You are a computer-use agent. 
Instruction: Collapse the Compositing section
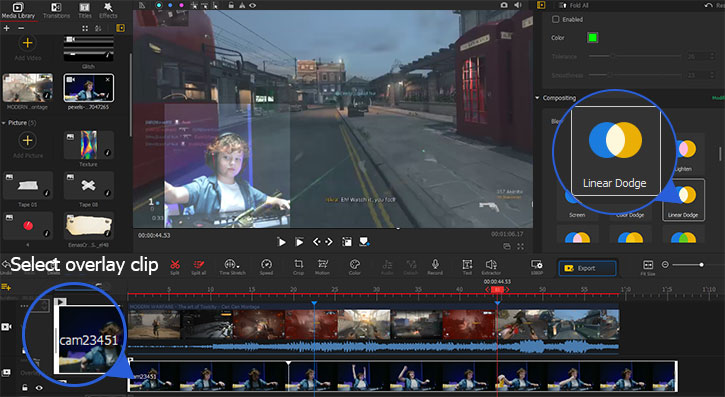click(x=538, y=98)
